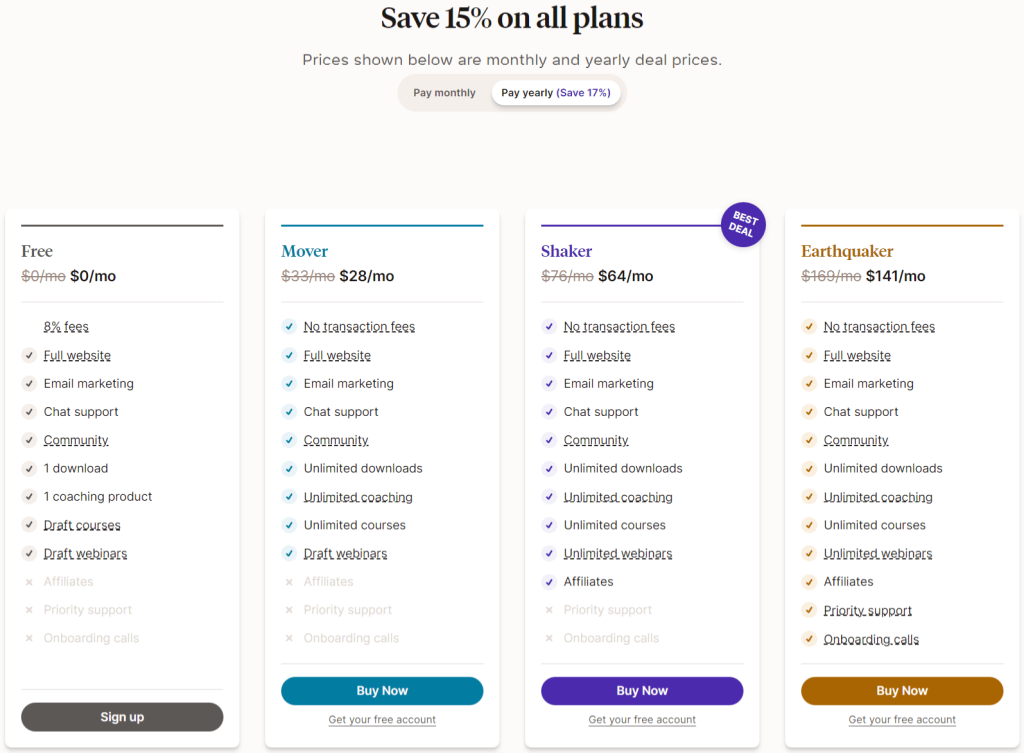This screenshot has height=753, width=1024.
Task: Click checkmark icon beside Mover's No transaction fees
Action: [289, 326]
